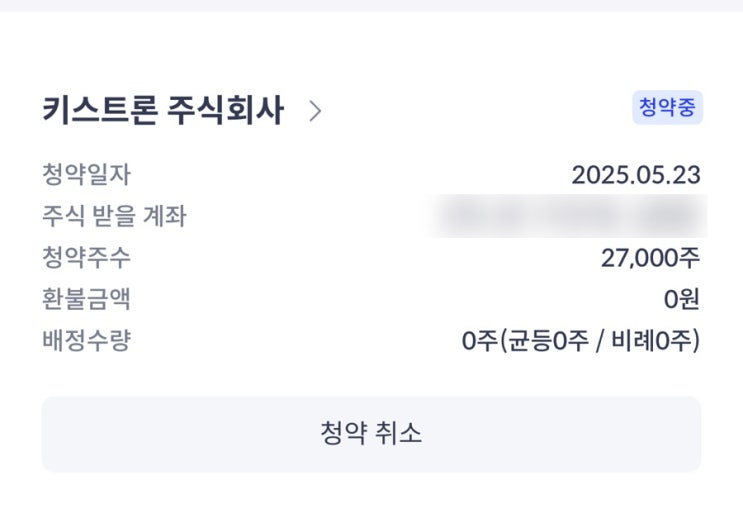Select the 주식 받을 계좌 label
This screenshot has width=743, height=528.
tap(114, 216)
